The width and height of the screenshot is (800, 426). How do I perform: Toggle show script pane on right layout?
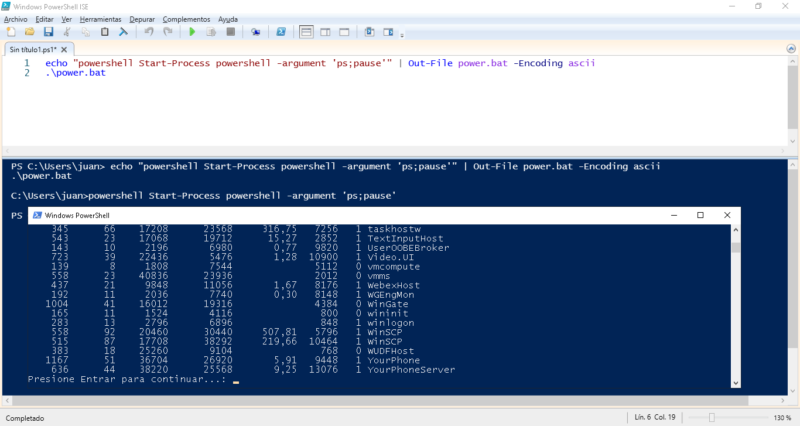click(325, 32)
